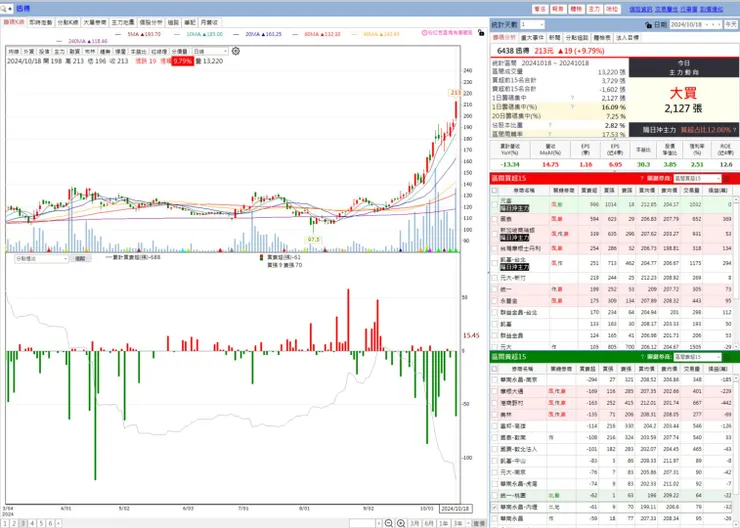Uncheck the 華南永昌-內湖 checkbox
Viewport: 740px width, 528px height.
pos(495,507)
